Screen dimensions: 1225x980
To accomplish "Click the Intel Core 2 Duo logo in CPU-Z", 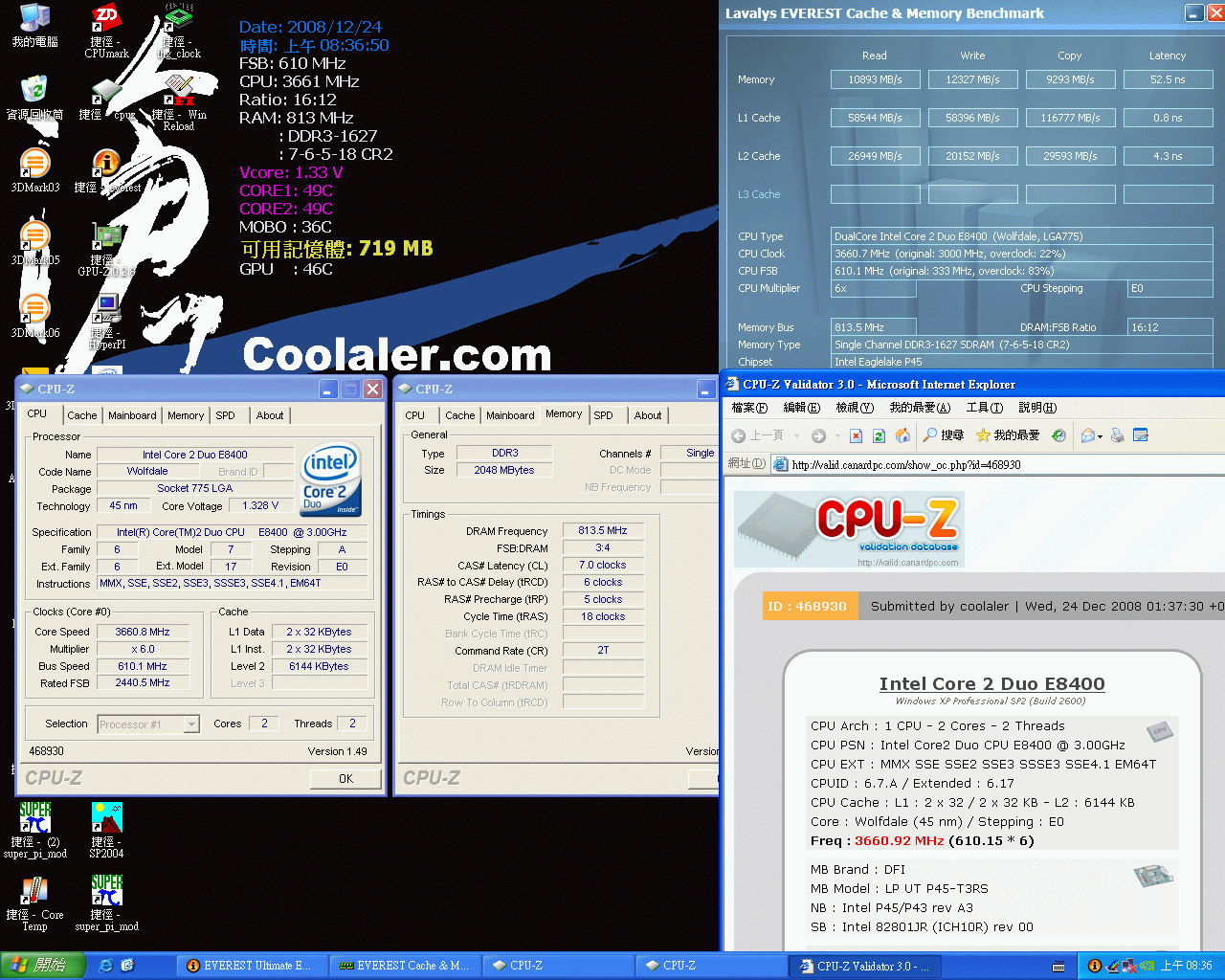I will click(x=330, y=480).
